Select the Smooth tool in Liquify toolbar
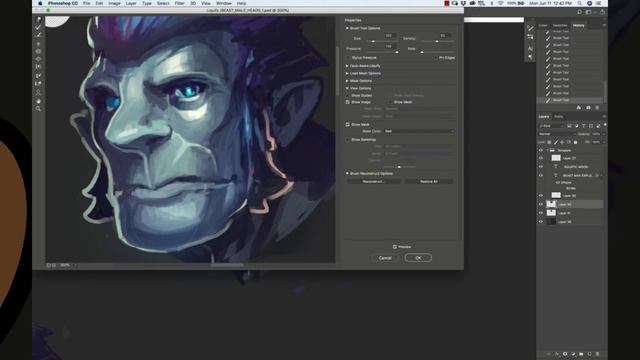This screenshot has width=640, height=360. tap(38, 35)
